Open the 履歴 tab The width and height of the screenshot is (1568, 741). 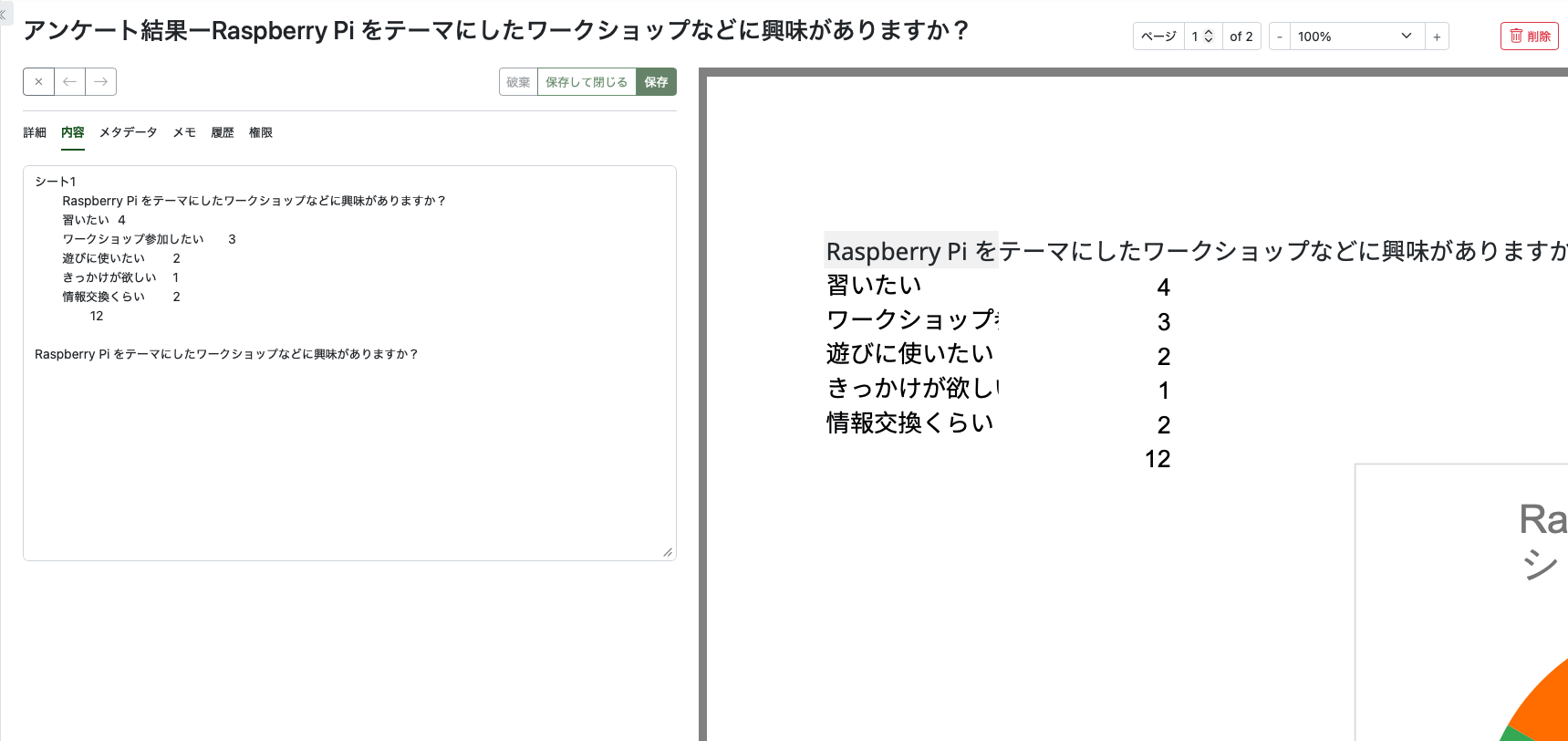point(223,132)
